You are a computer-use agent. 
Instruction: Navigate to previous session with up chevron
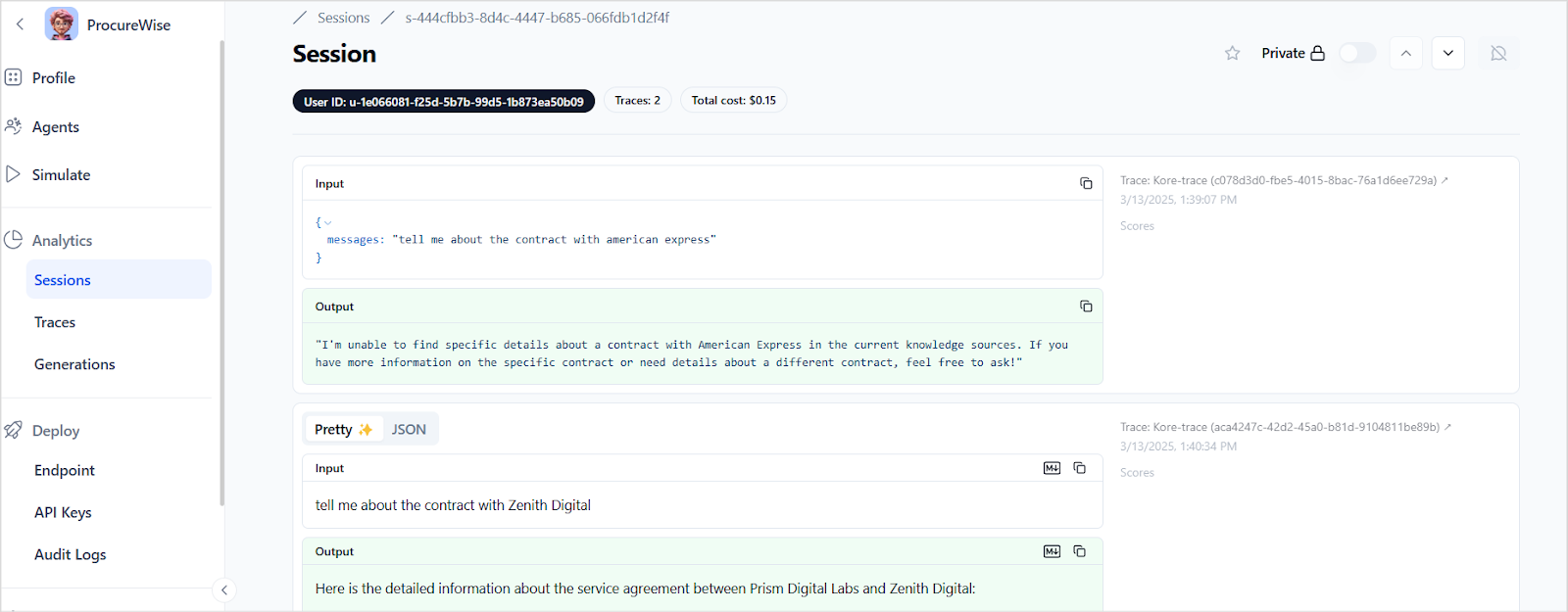click(x=1405, y=53)
